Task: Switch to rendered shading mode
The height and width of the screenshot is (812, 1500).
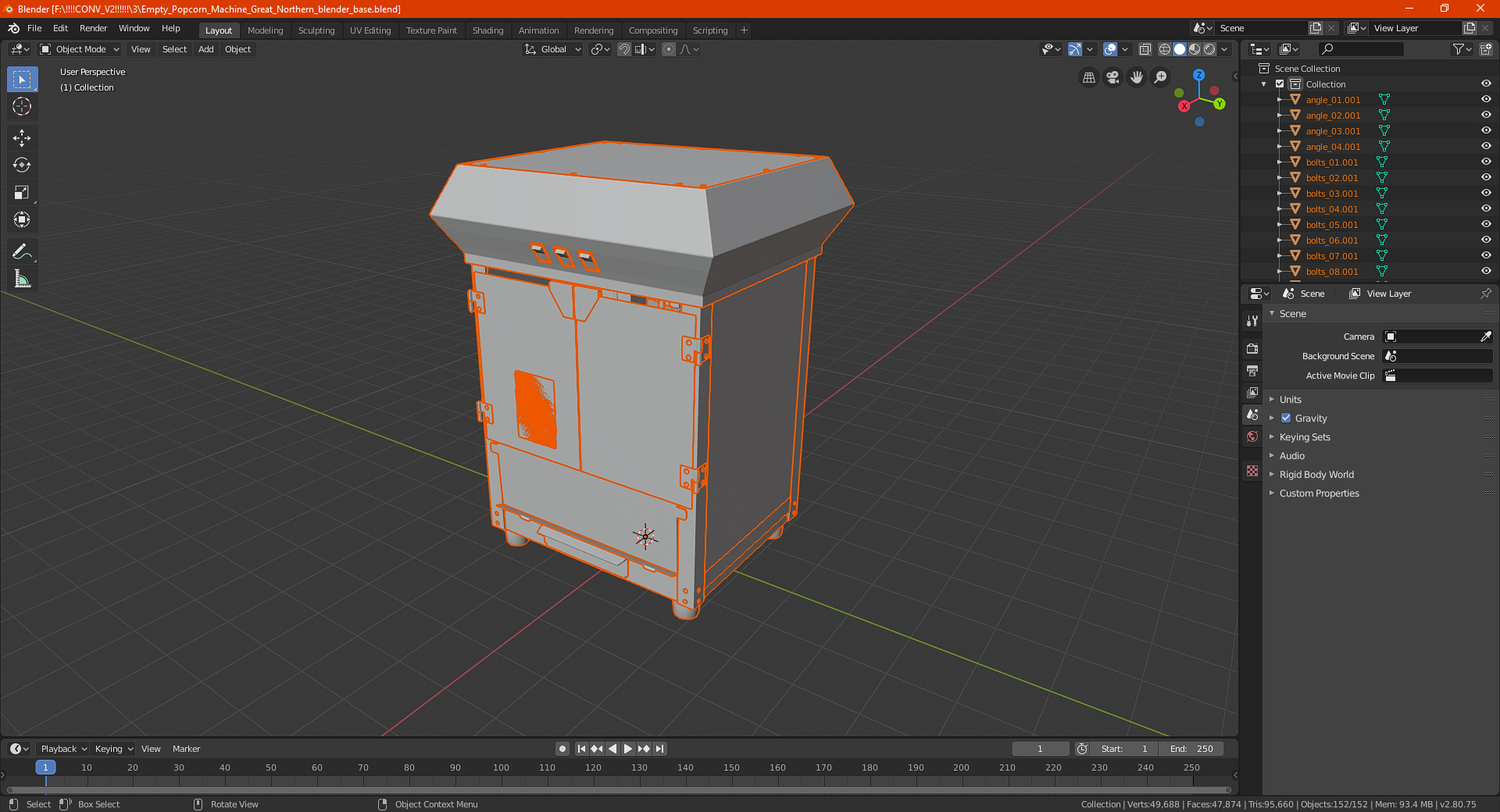Action: tap(1209, 49)
